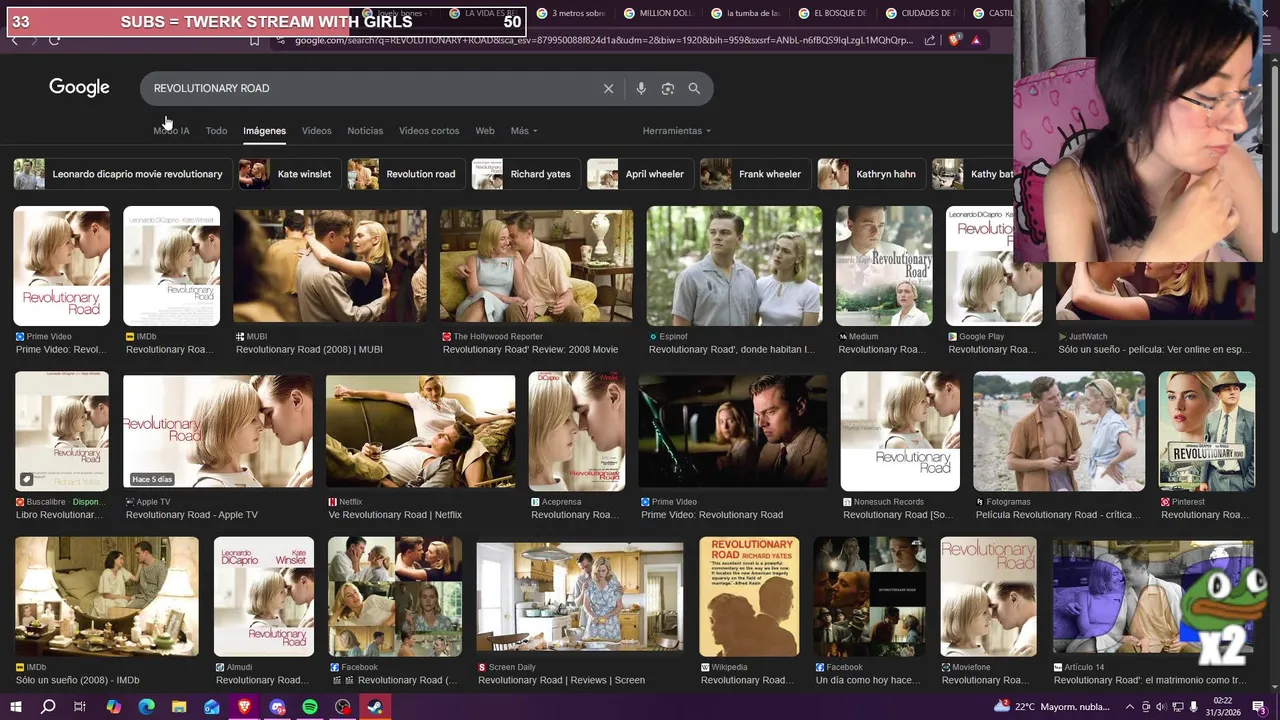Open the notification center icon
The image size is (1280, 720).
[x=1259, y=707]
